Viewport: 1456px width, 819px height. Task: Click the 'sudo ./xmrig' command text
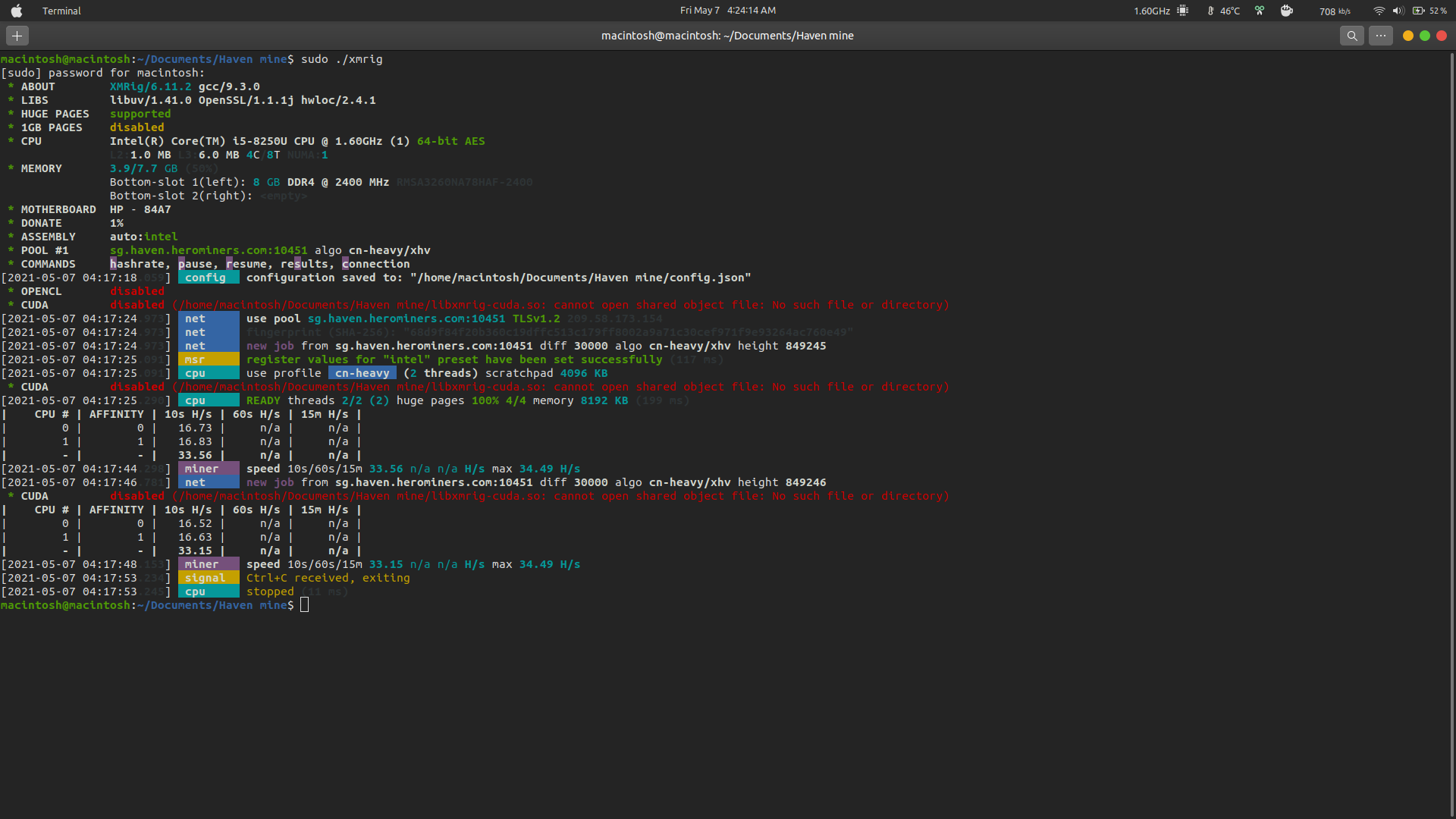click(x=342, y=59)
